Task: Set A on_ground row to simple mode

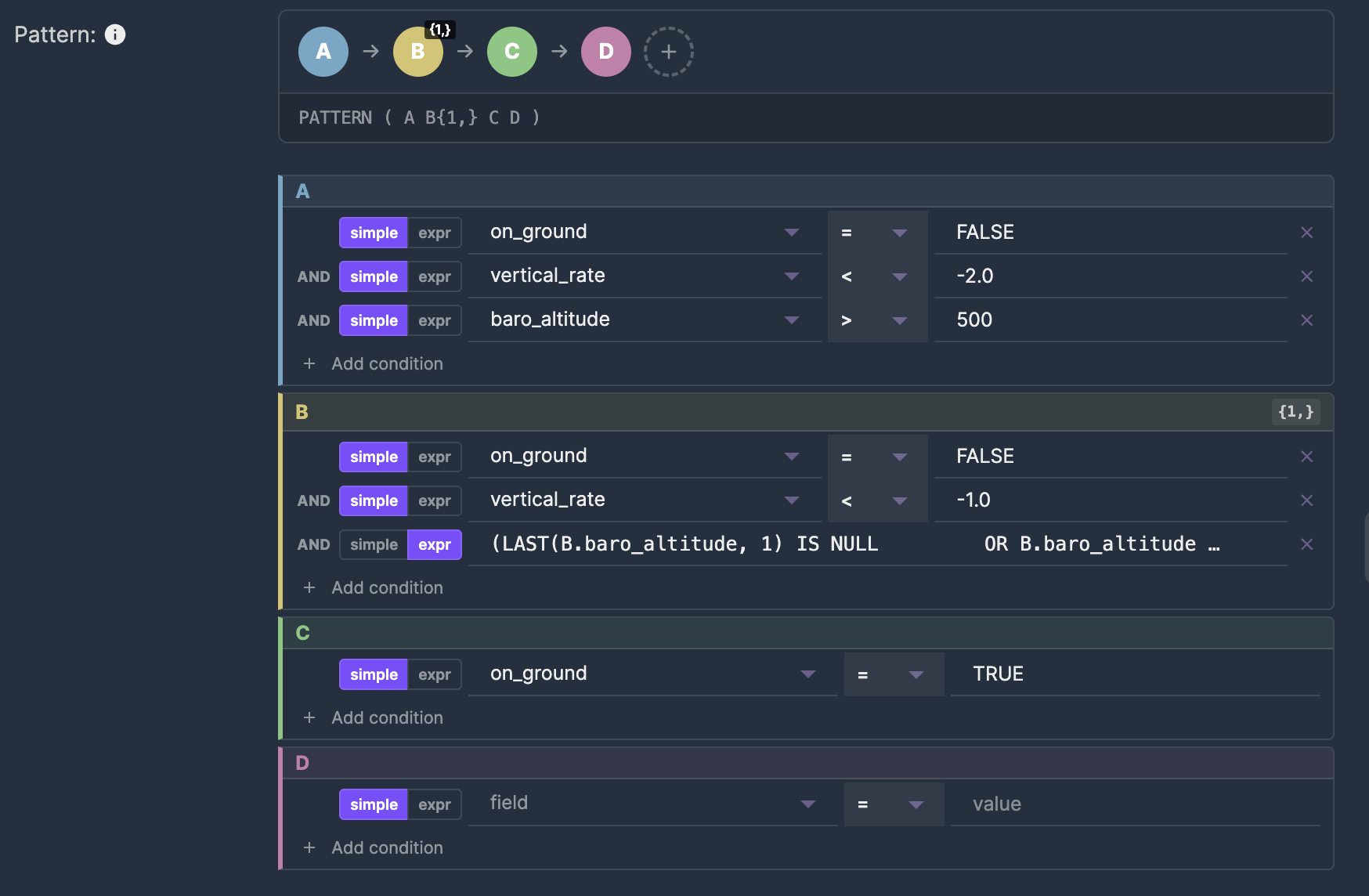Action: click(374, 233)
